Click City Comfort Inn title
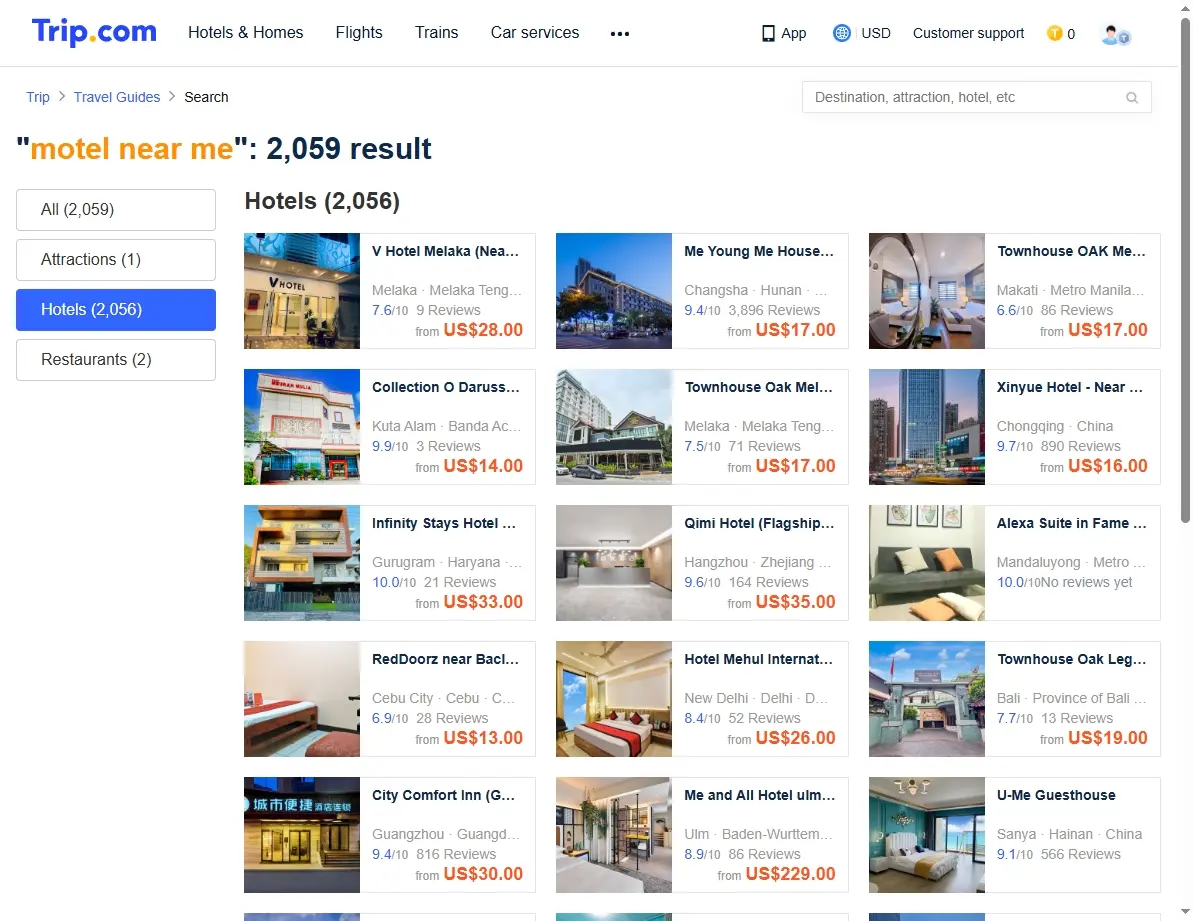The width and height of the screenshot is (1193, 921). click(x=444, y=796)
